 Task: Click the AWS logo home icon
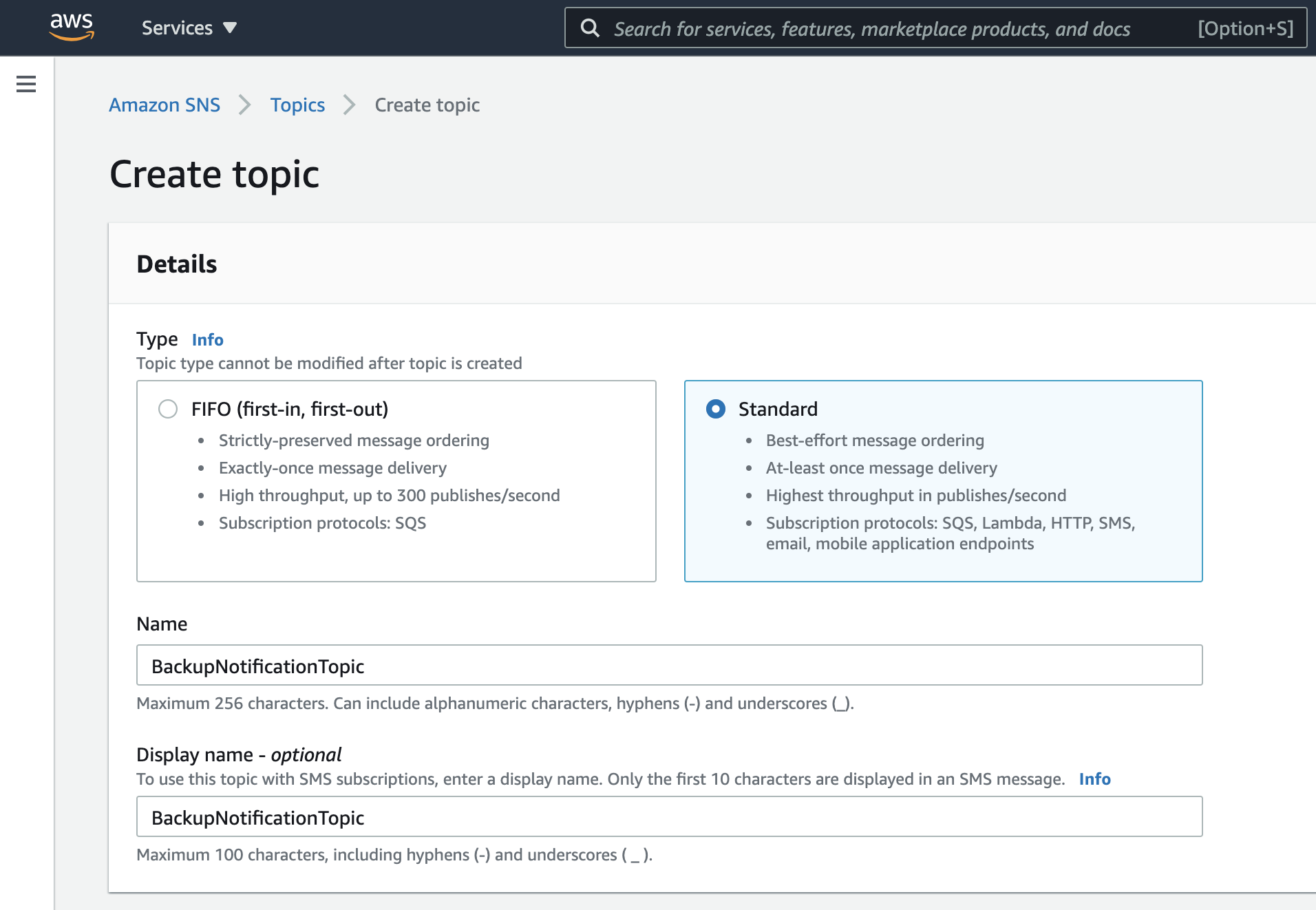pyautogui.click(x=72, y=28)
